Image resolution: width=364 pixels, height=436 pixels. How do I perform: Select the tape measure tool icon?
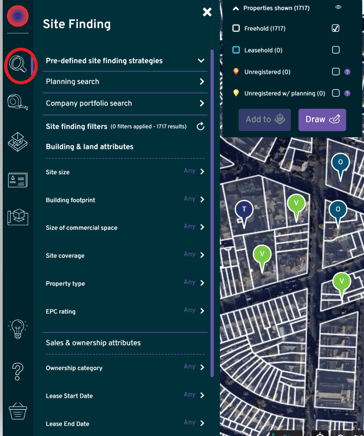click(17, 102)
